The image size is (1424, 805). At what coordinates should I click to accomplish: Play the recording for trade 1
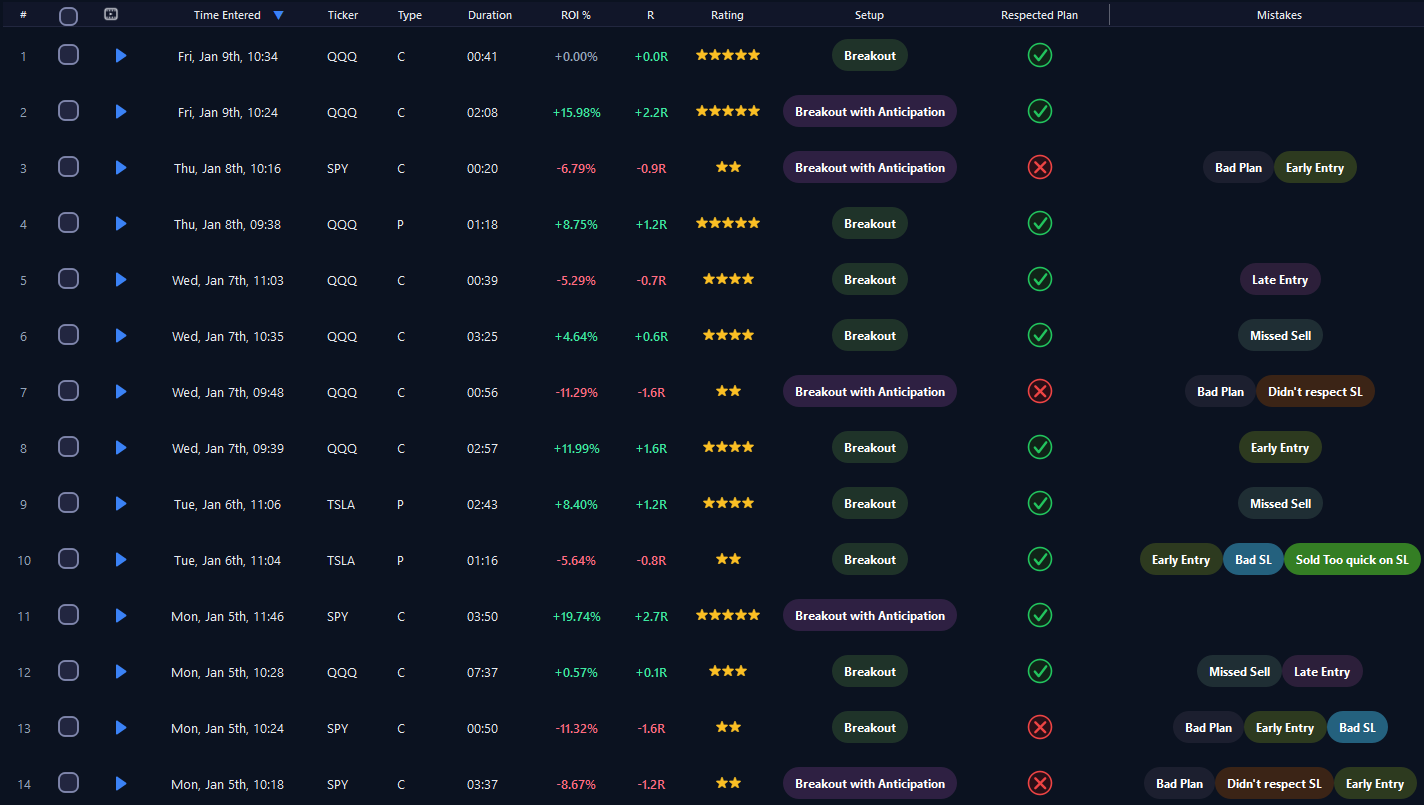pos(121,55)
